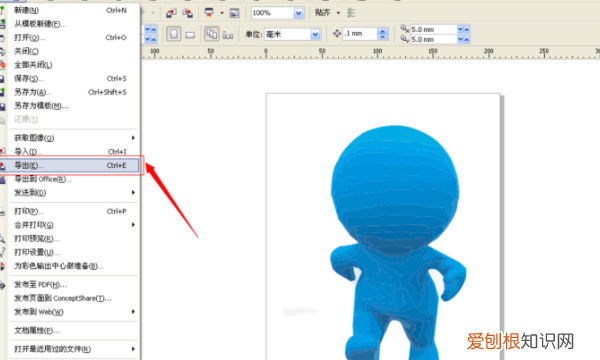Increase nudge distance with stepper arrow
The image size is (600, 360).
pos(383,31)
